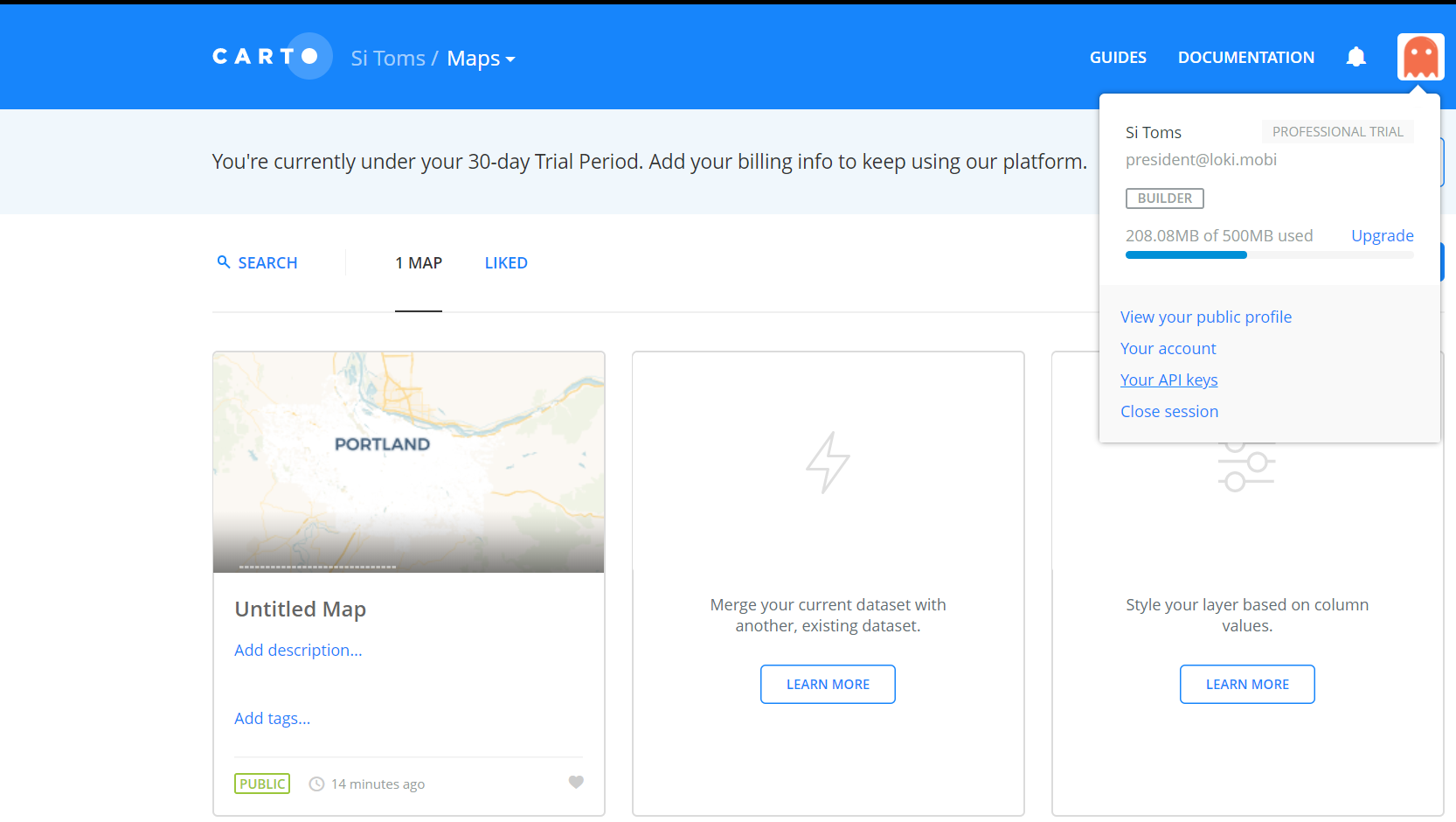Screen dimensions: 1456x822
Task: Expand the Maps dropdown in header
Action: (x=481, y=59)
